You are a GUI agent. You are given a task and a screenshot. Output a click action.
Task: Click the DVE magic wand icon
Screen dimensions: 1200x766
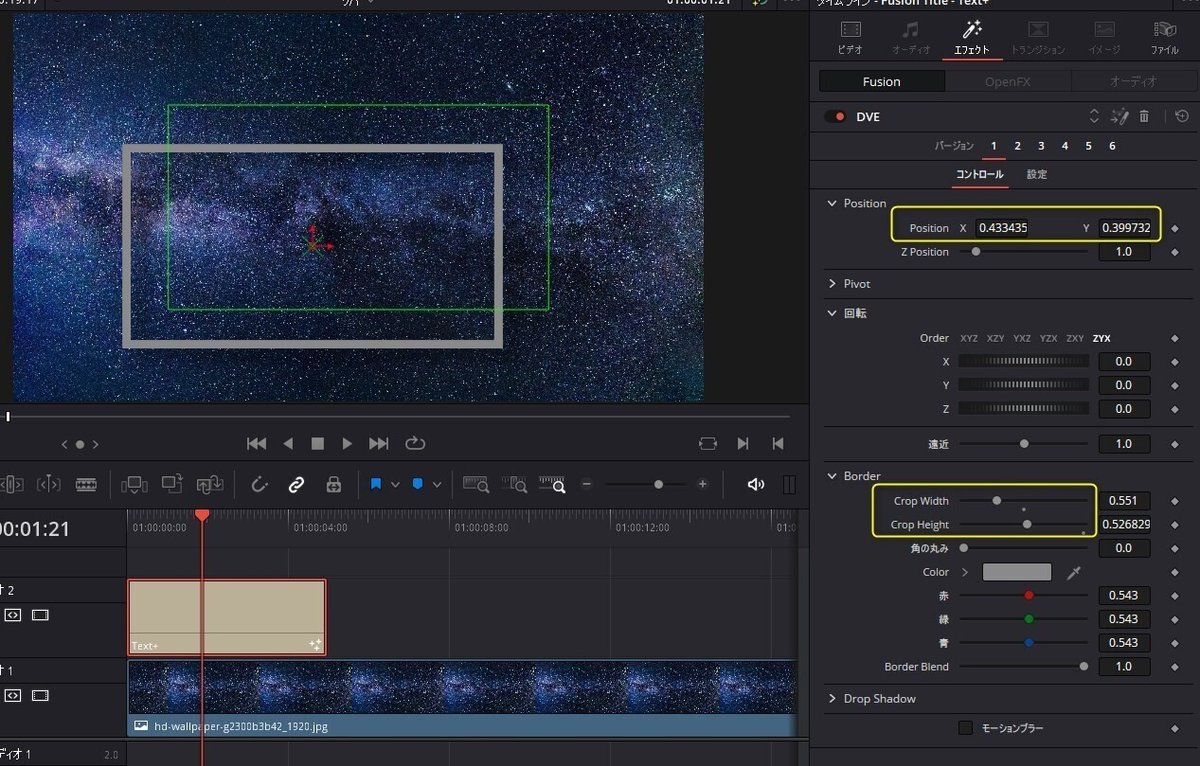point(1120,117)
